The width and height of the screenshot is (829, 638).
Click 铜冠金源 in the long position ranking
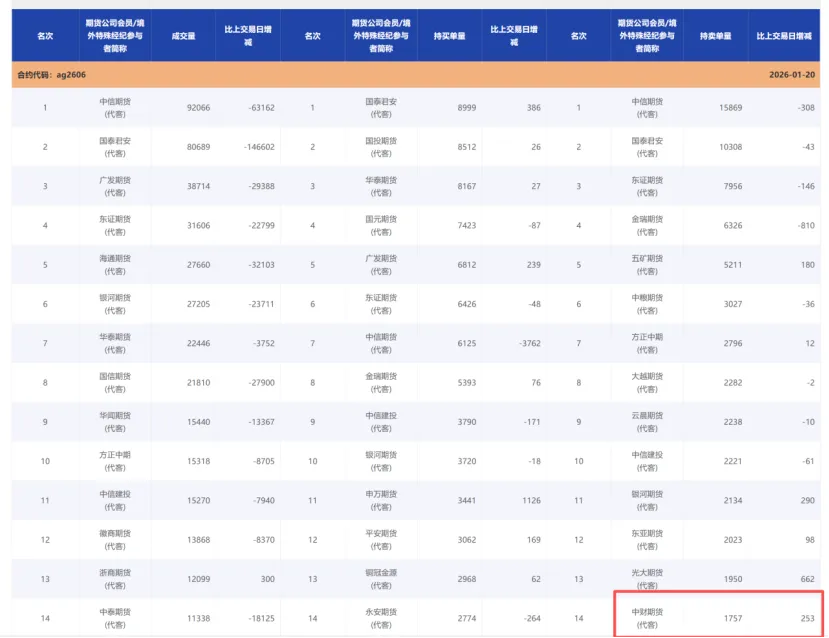382,579
